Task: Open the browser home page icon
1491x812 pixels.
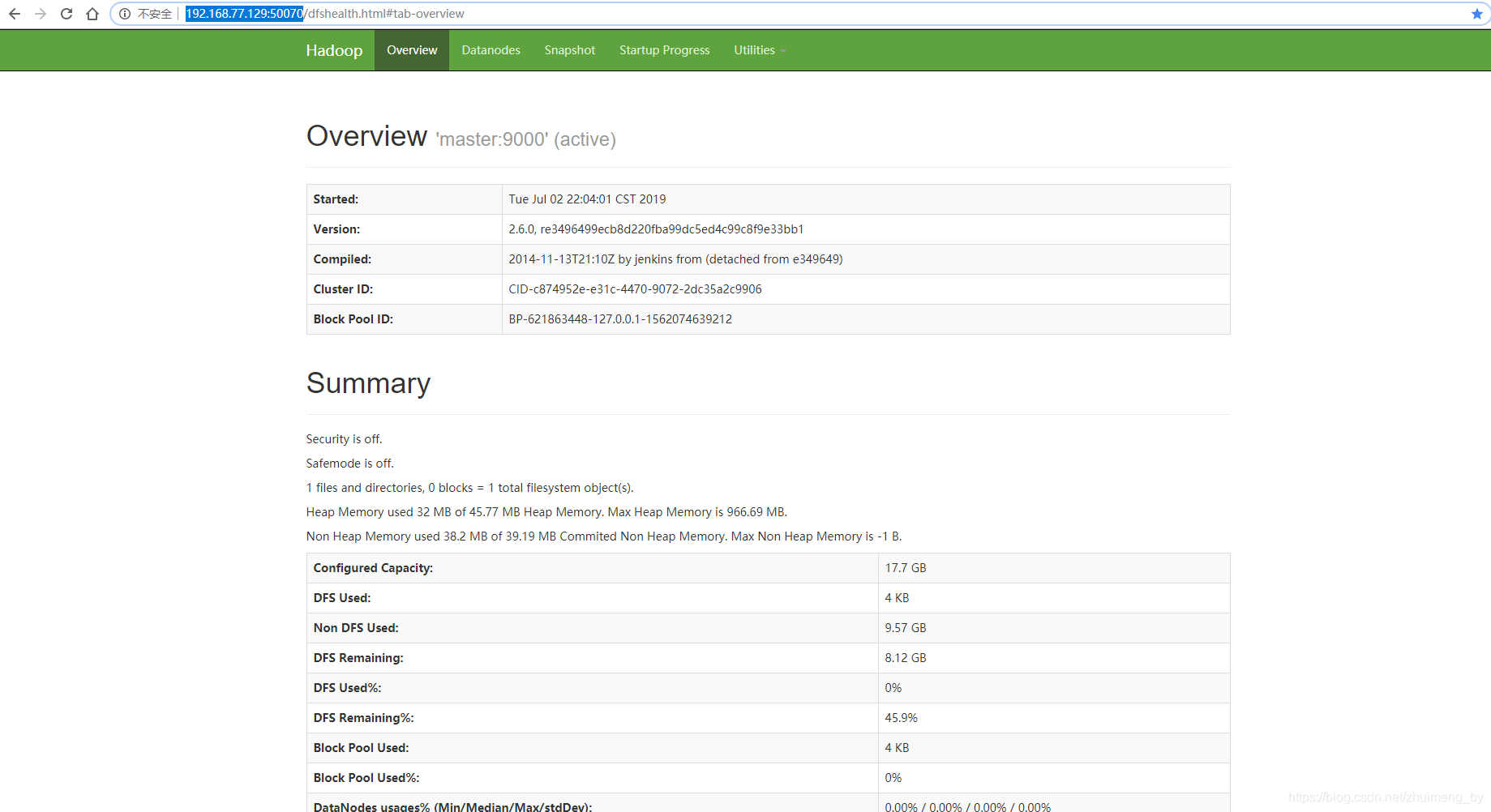Action: [92, 14]
